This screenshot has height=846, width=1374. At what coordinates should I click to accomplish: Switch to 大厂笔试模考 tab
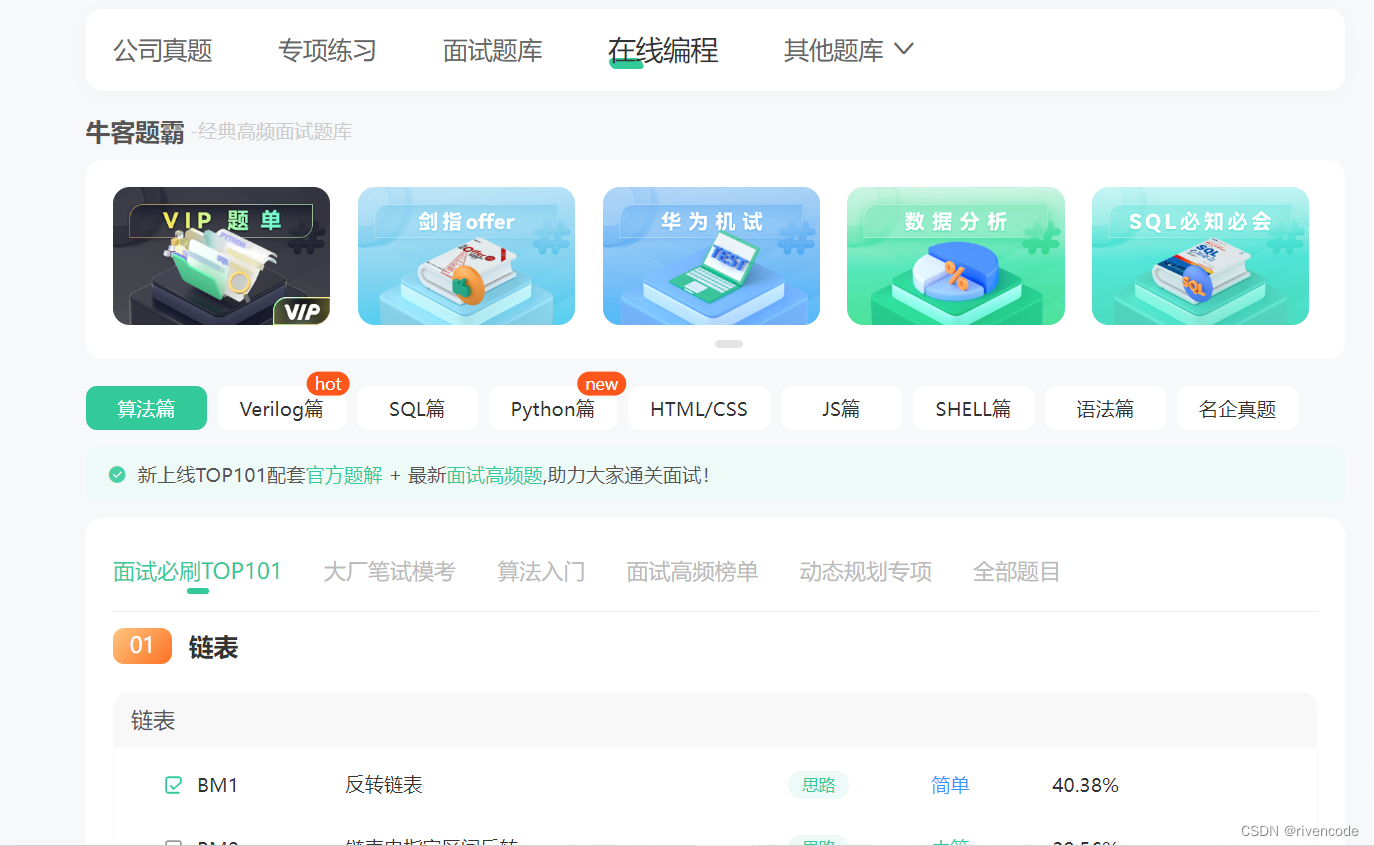point(389,571)
